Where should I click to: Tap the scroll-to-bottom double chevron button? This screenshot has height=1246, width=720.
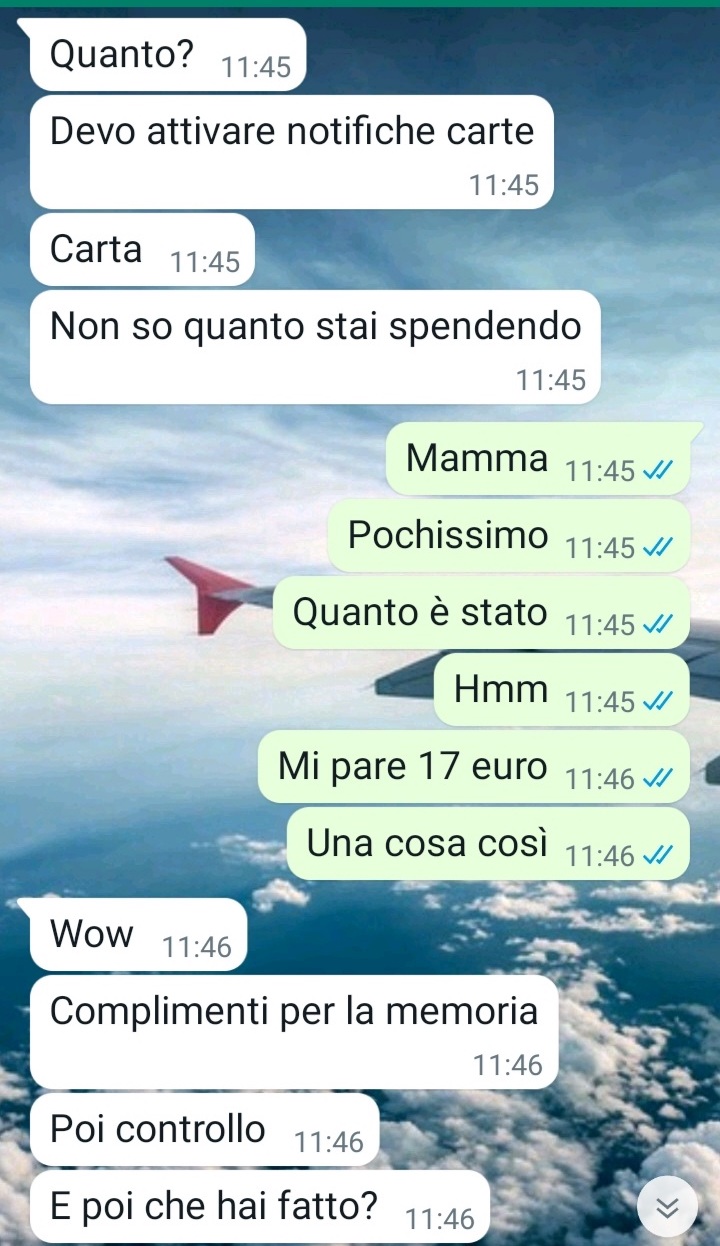667,1207
